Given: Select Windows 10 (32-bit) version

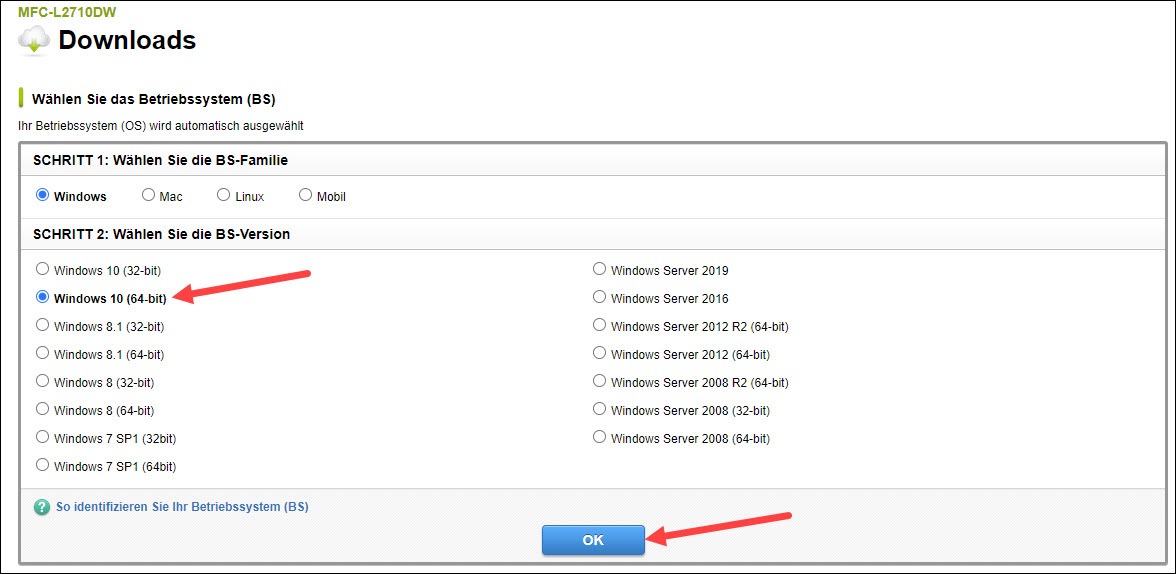Looking at the screenshot, I should pyautogui.click(x=42, y=269).
